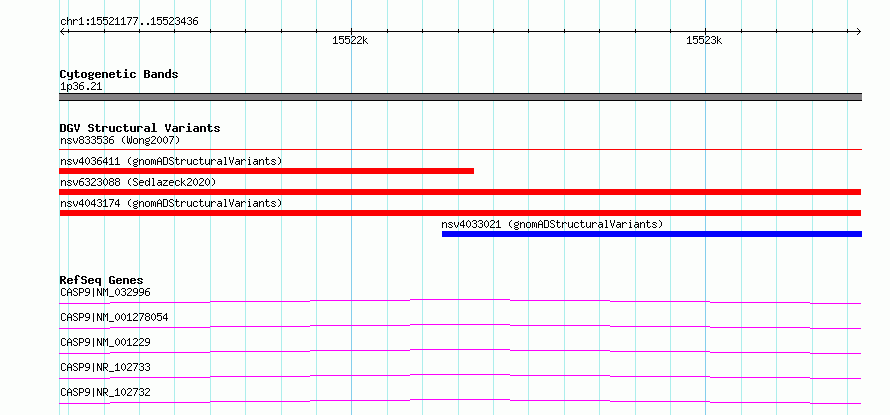Click the red nsv6323088 variant bar
This screenshot has height=415, width=890.
460,192
